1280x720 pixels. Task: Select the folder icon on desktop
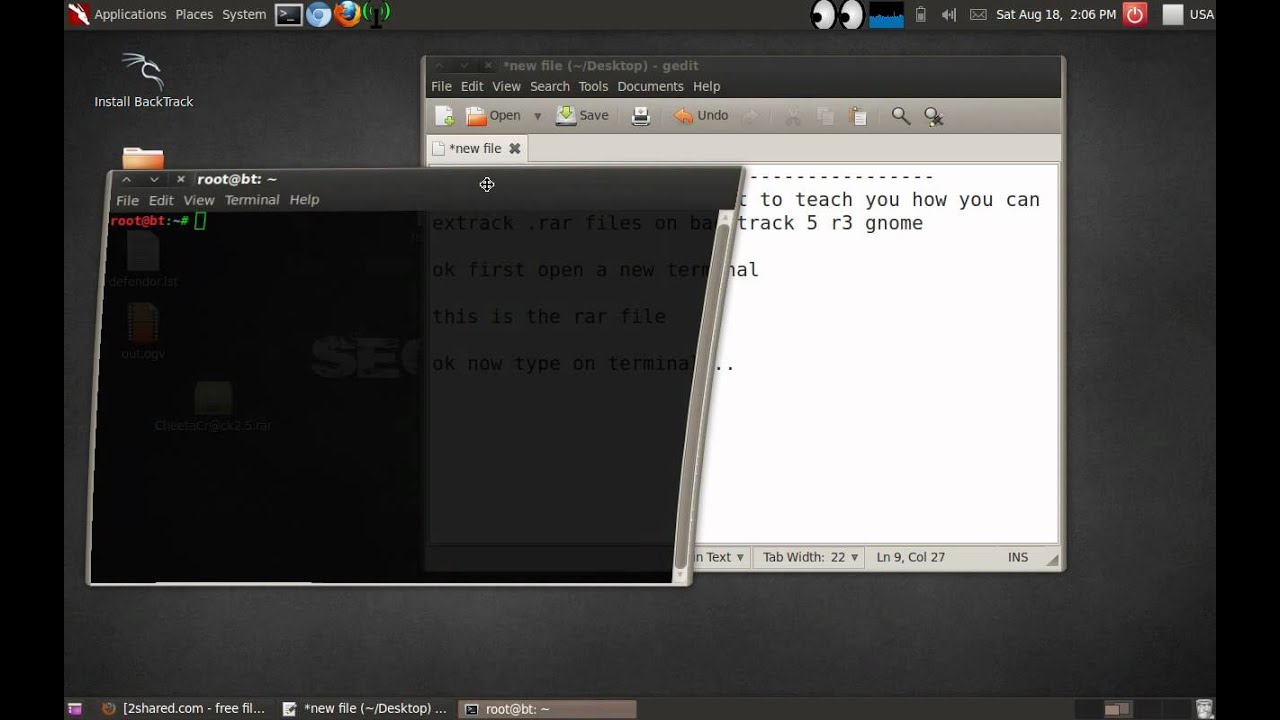click(143, 158)
